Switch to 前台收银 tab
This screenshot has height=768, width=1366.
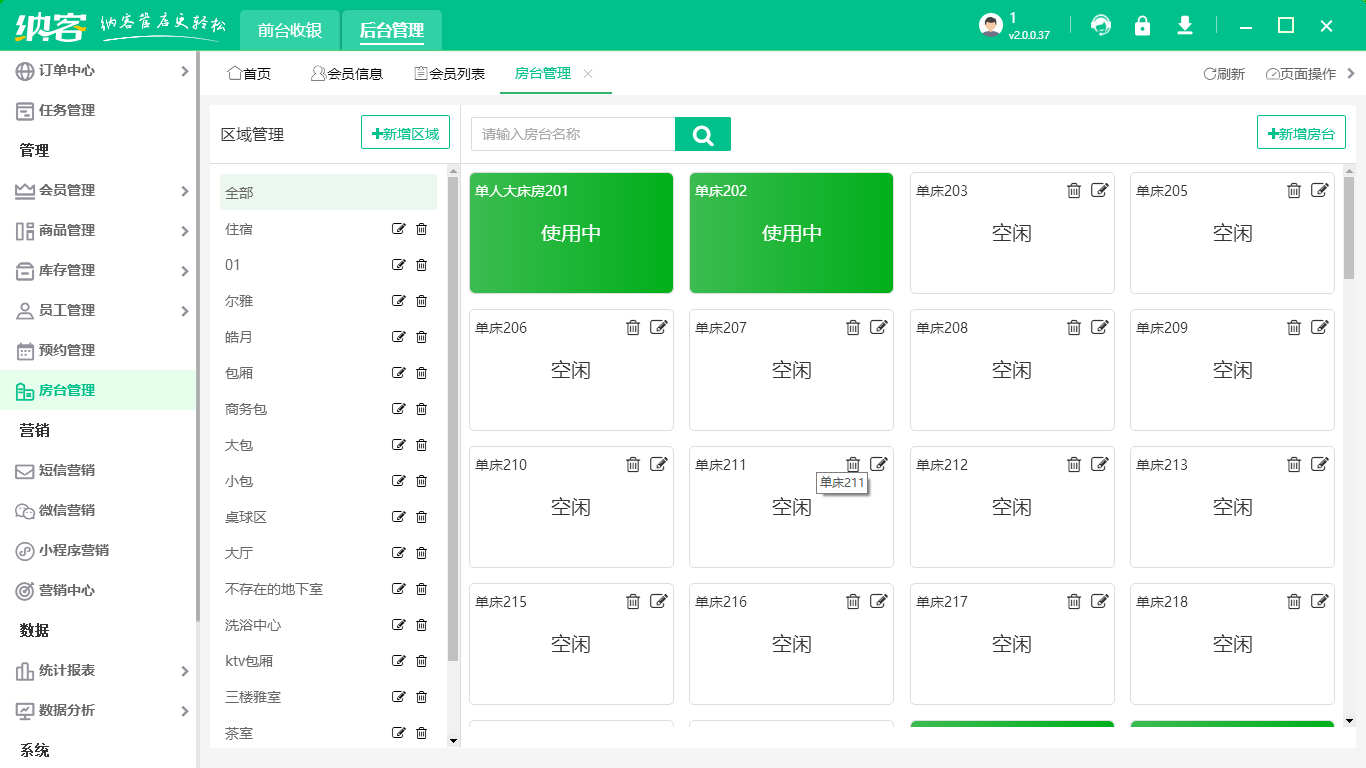pos(290,30)
